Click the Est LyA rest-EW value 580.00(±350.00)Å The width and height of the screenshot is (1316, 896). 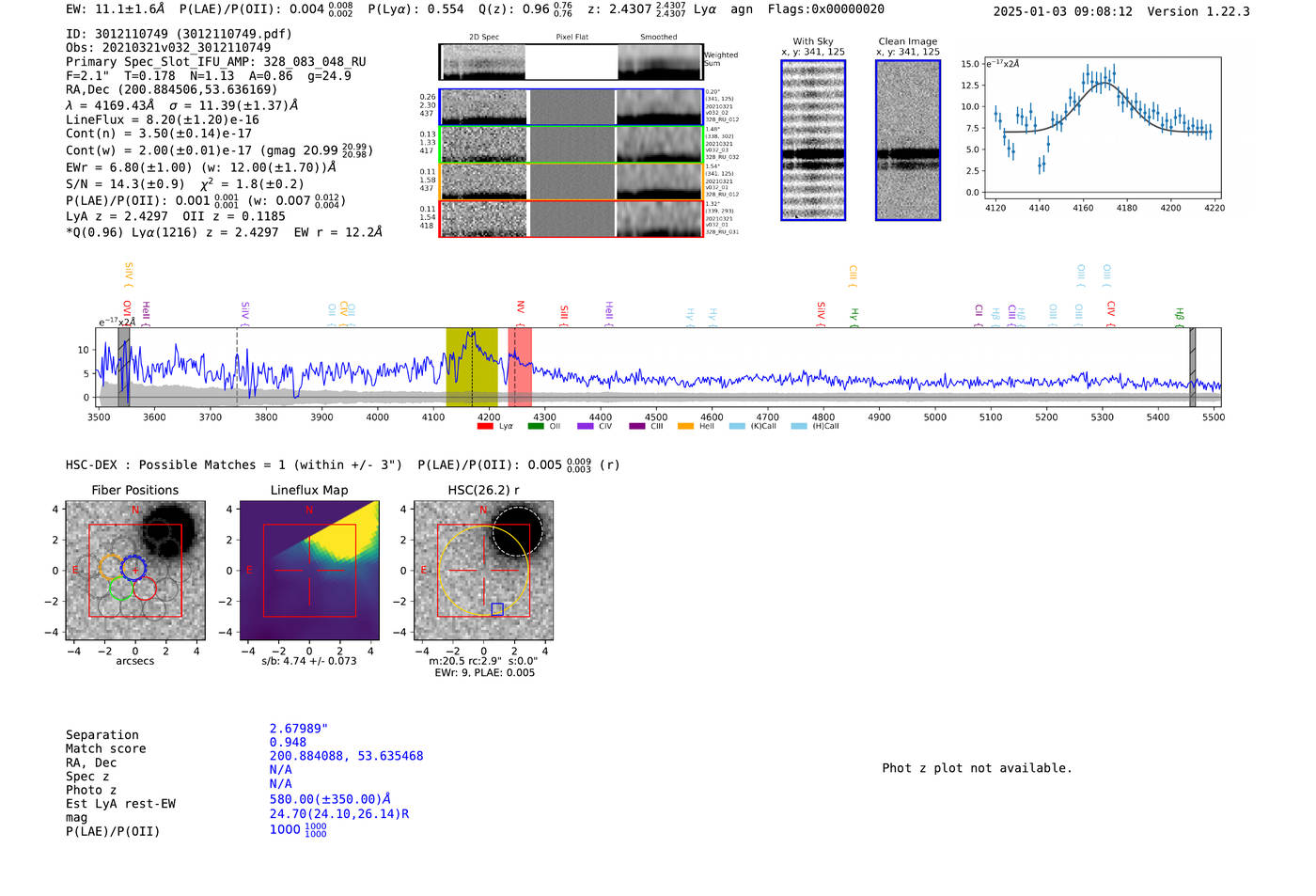(330, 799)
